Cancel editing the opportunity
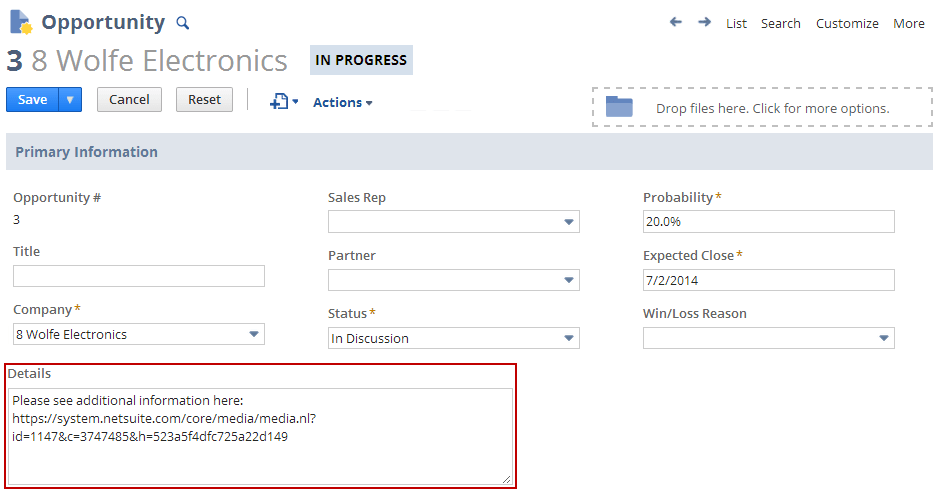The width and height of the screenshot is (939, 494). [x=129, y=99]
